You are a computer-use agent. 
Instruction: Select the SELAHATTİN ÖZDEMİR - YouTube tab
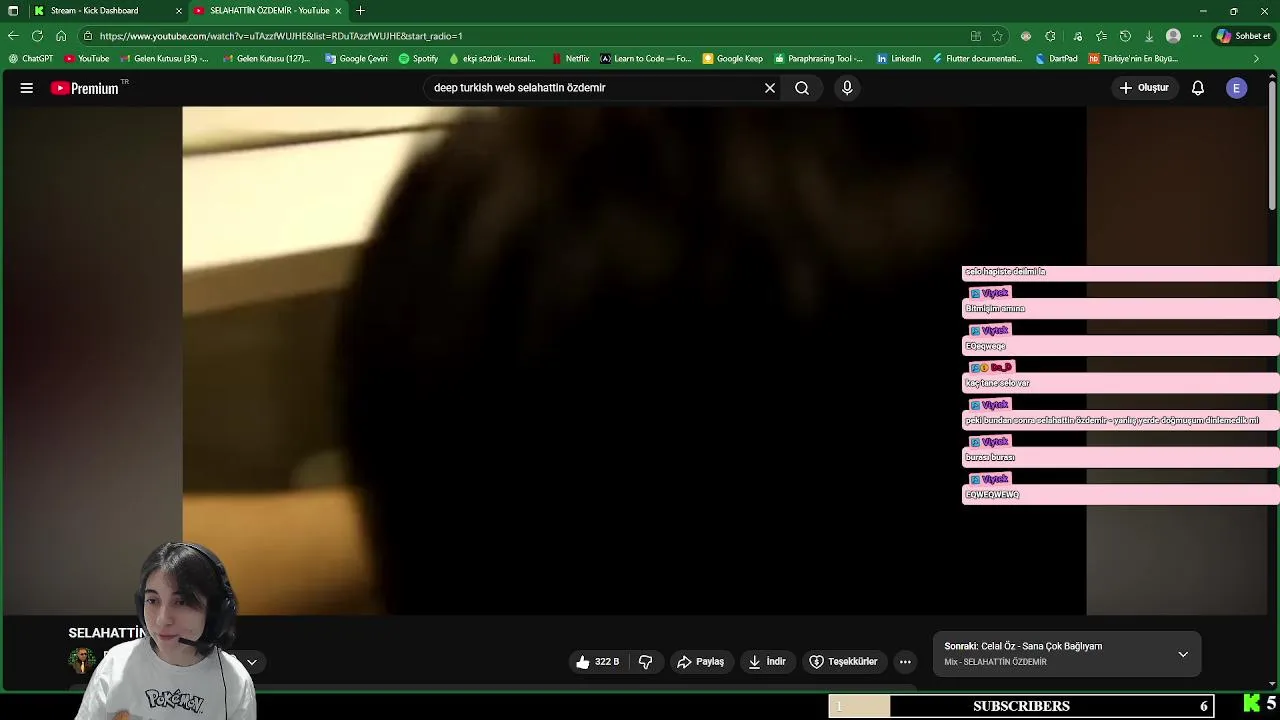coord(270,11)
